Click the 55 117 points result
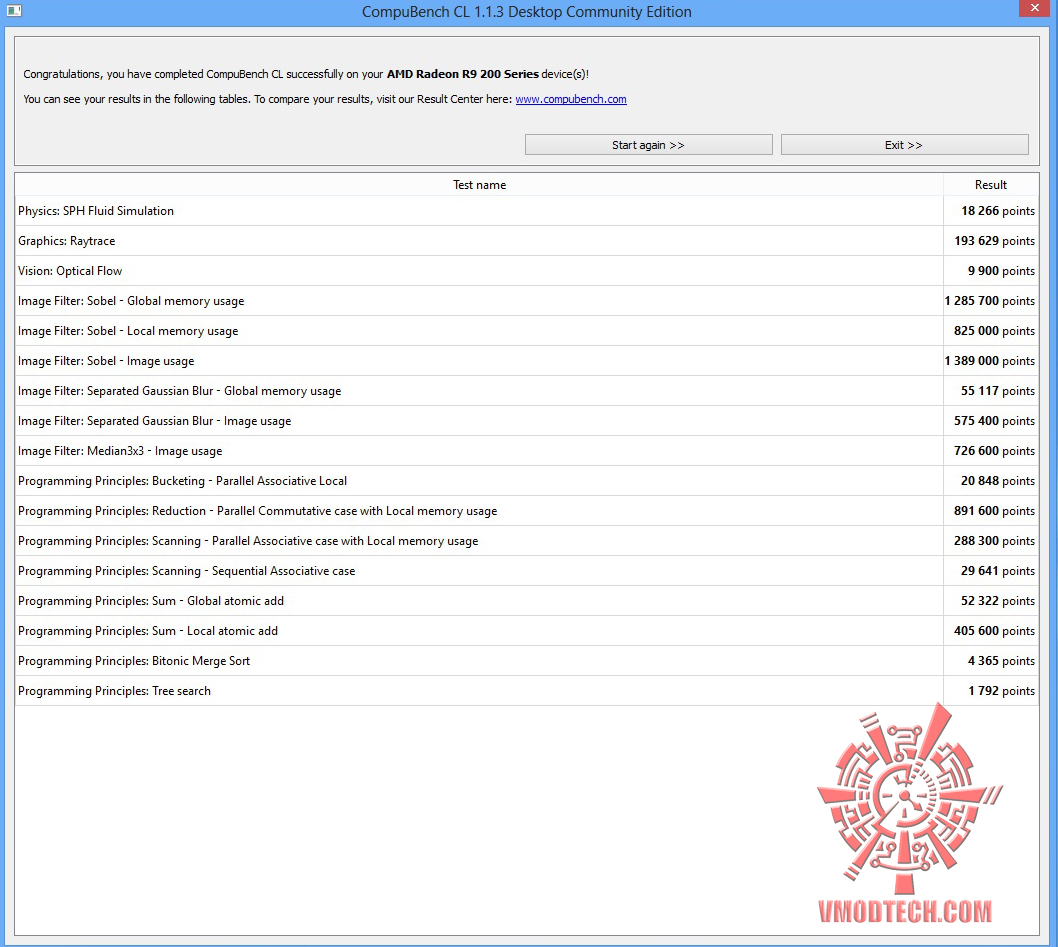1058x947 pixels. tap(998, 391)
